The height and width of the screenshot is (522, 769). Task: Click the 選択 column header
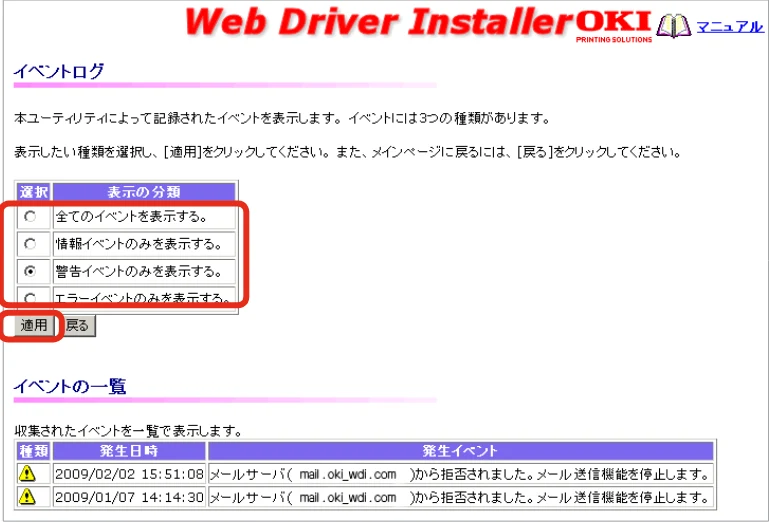pos(33,192)
